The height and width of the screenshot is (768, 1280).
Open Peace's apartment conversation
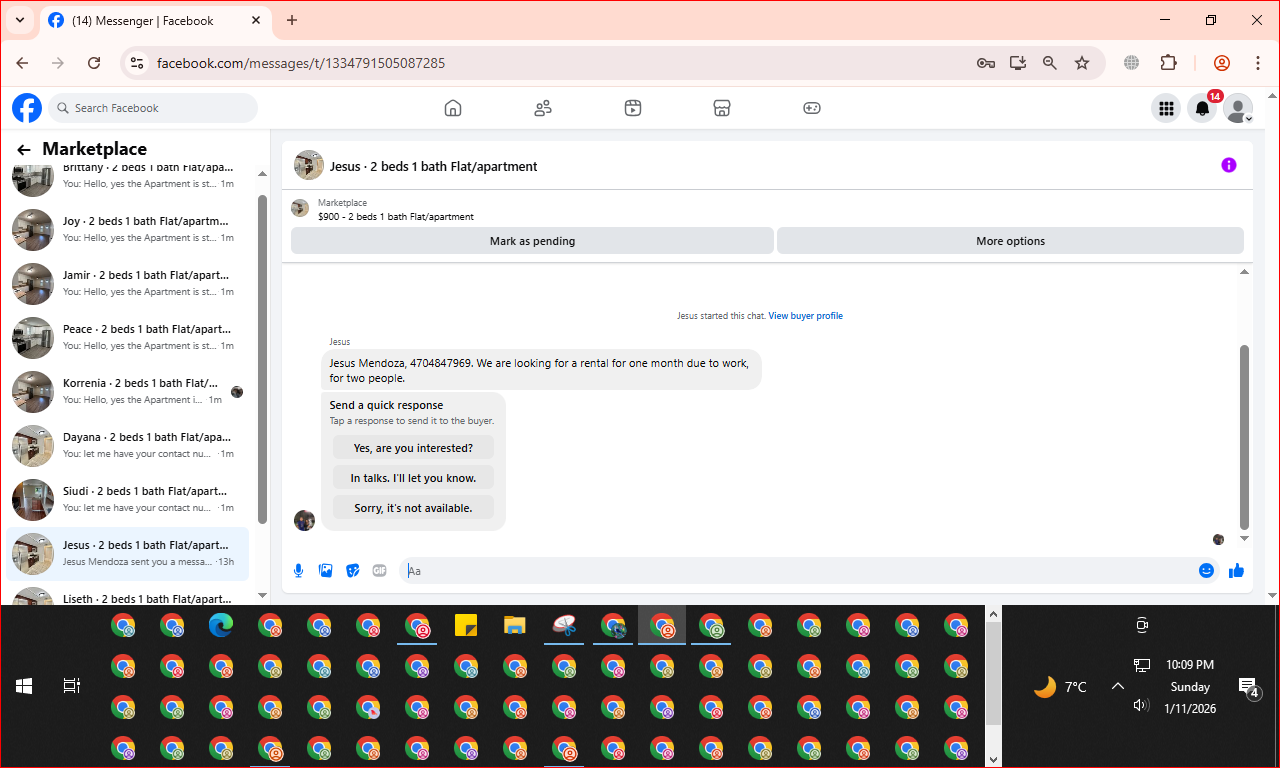[128, 338]
